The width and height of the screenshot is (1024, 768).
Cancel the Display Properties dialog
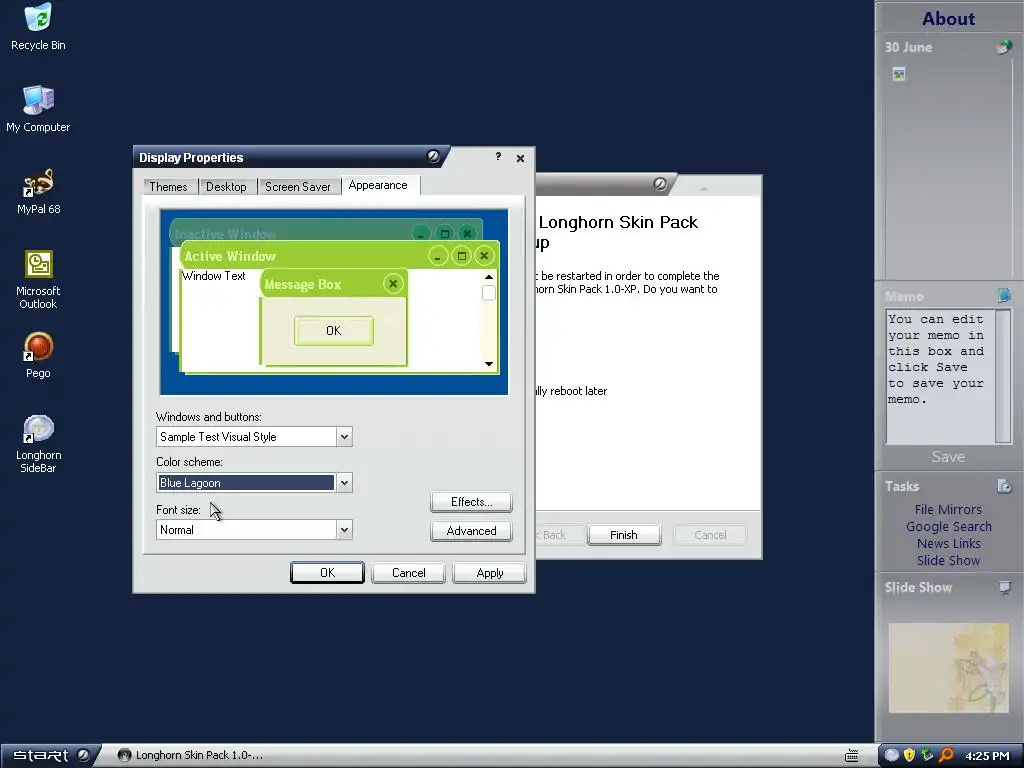(409, 573)
